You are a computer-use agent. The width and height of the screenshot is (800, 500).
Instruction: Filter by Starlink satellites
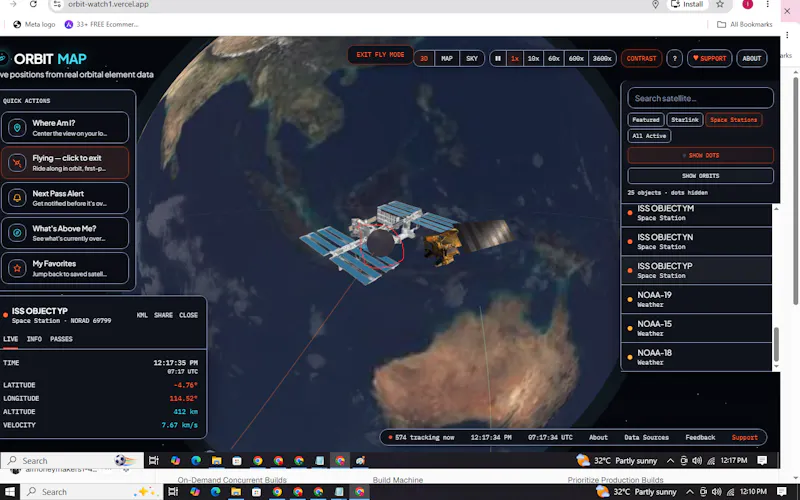pos(685,120)
